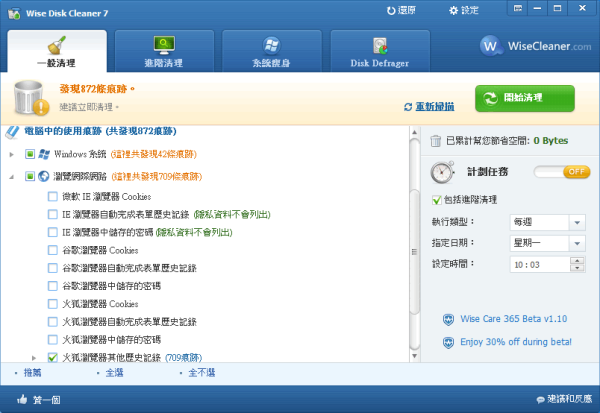Minimize the Wise Disk Cleaner window
600x413 pixels.
pos(538,8)
